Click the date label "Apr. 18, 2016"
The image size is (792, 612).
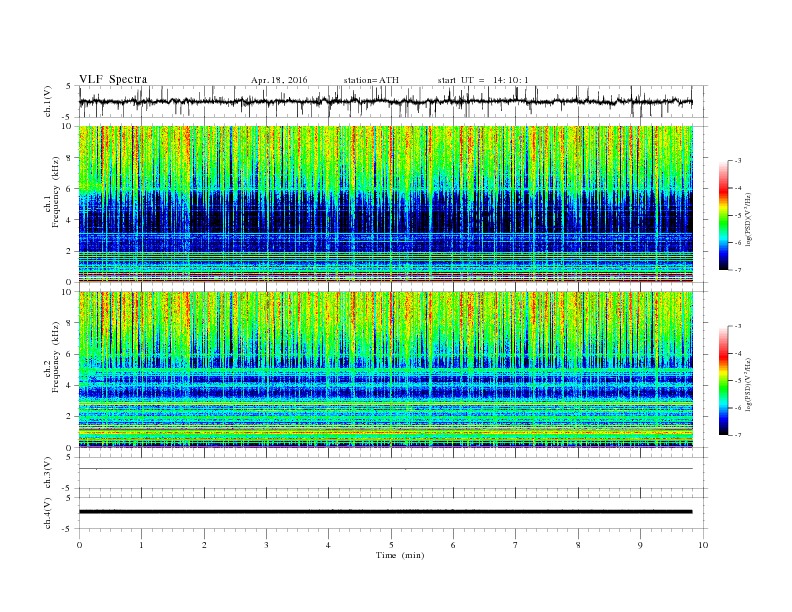coord(279,80)
